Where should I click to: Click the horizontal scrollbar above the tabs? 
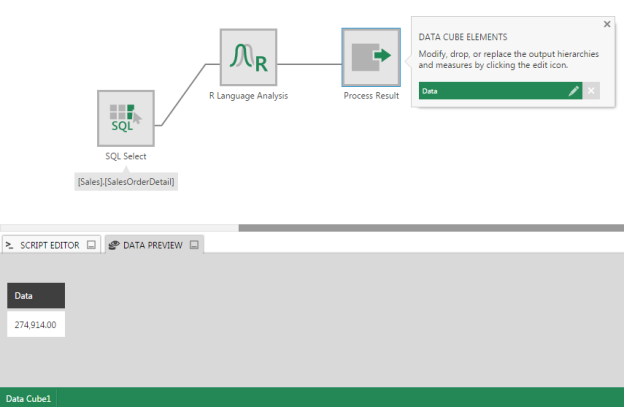pyautogui.click(x=430, y=228)
